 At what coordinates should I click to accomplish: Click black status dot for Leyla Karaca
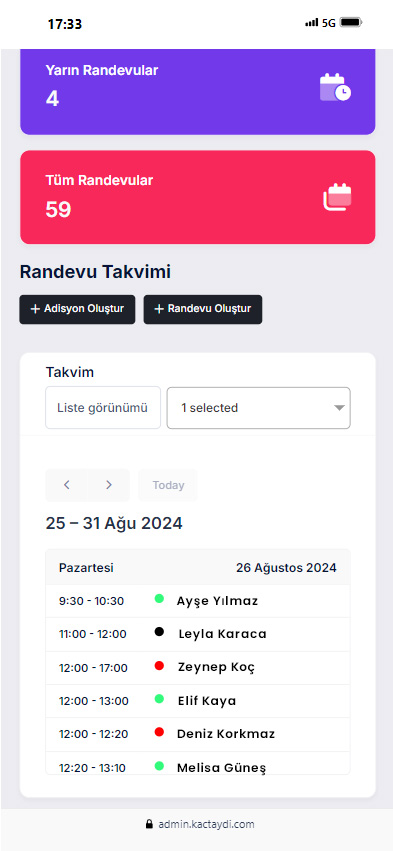[x=159, y=632]
